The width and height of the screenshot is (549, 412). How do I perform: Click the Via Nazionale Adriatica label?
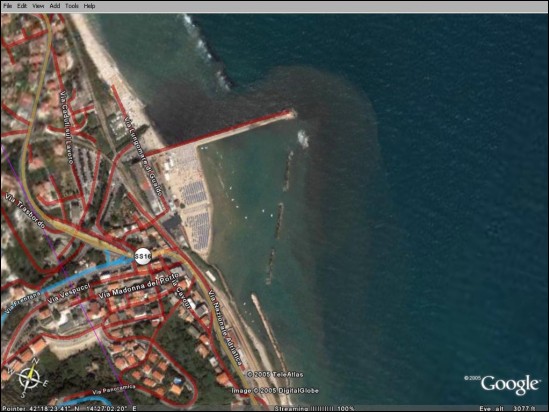pos(226,327)
